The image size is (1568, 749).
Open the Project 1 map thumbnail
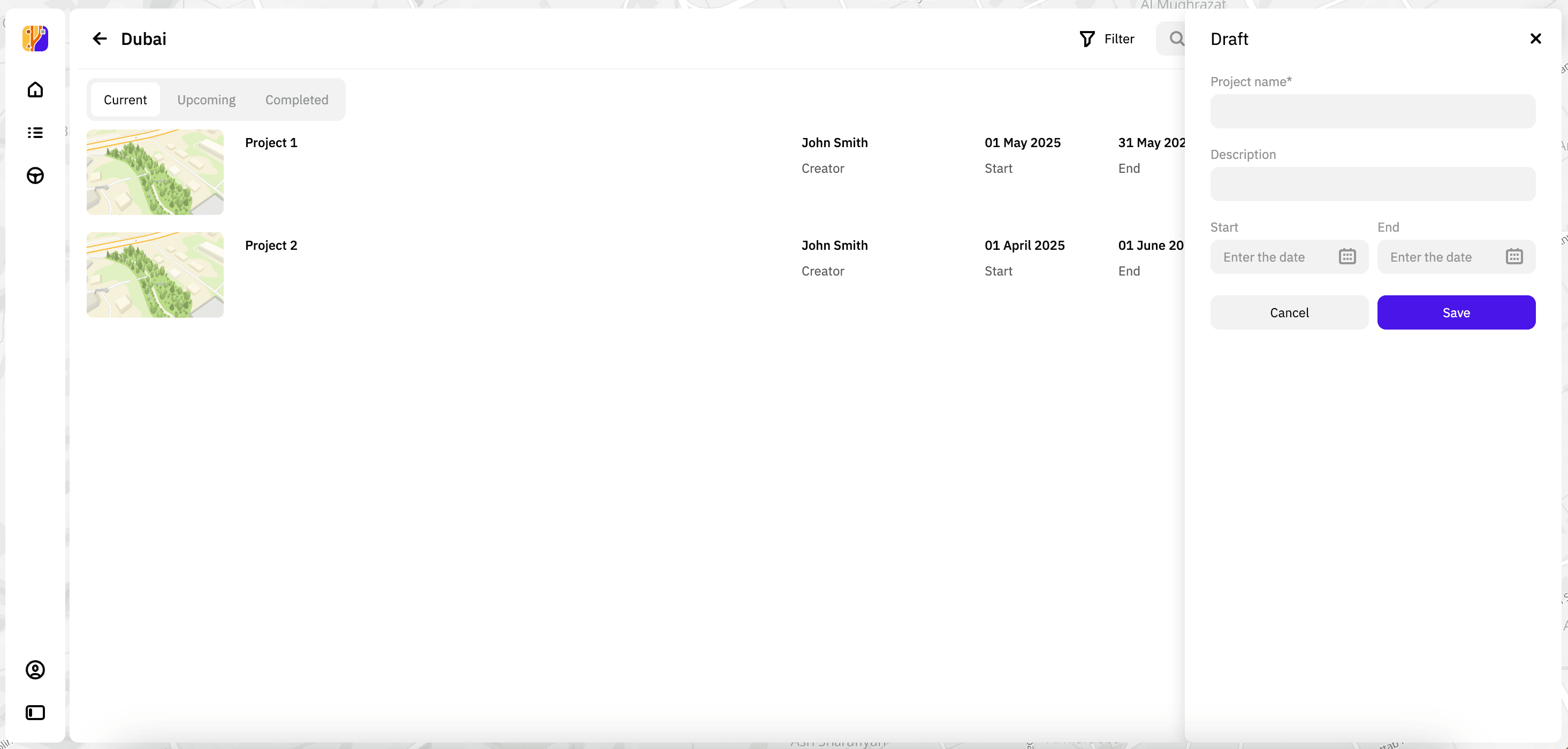[155, 172]
